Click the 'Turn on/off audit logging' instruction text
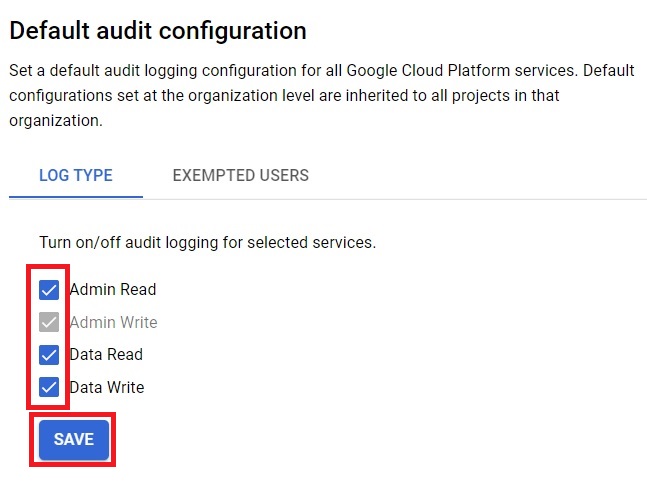Image resolution: width=647 pixels, height=481 pixels. 208,243
